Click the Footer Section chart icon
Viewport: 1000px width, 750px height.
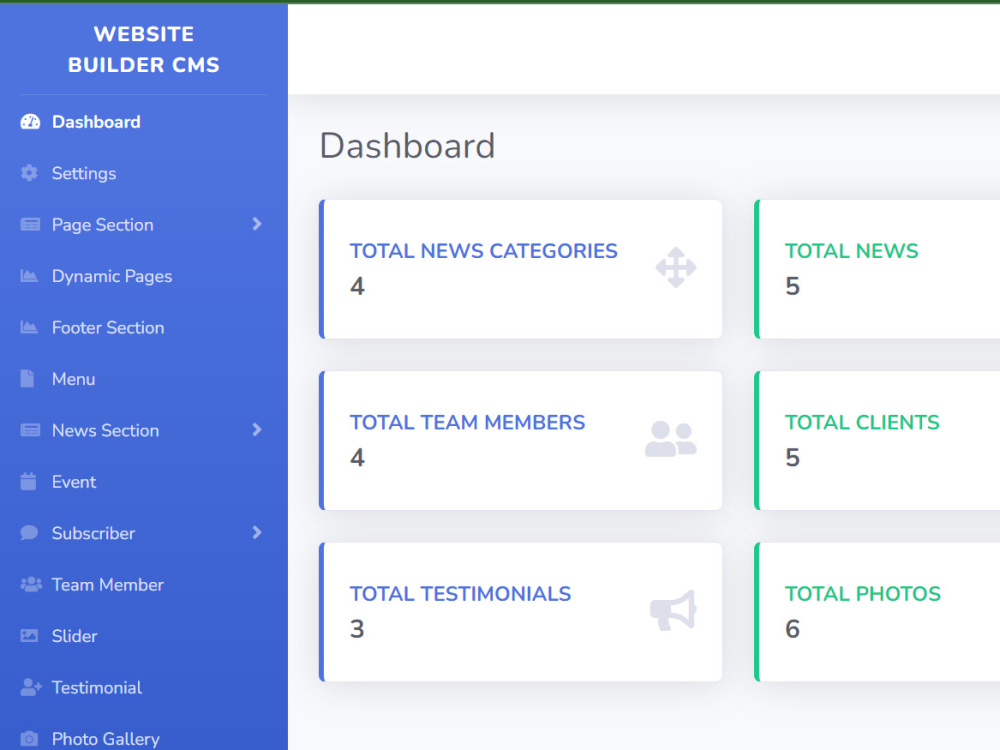[x=29, y=327]
